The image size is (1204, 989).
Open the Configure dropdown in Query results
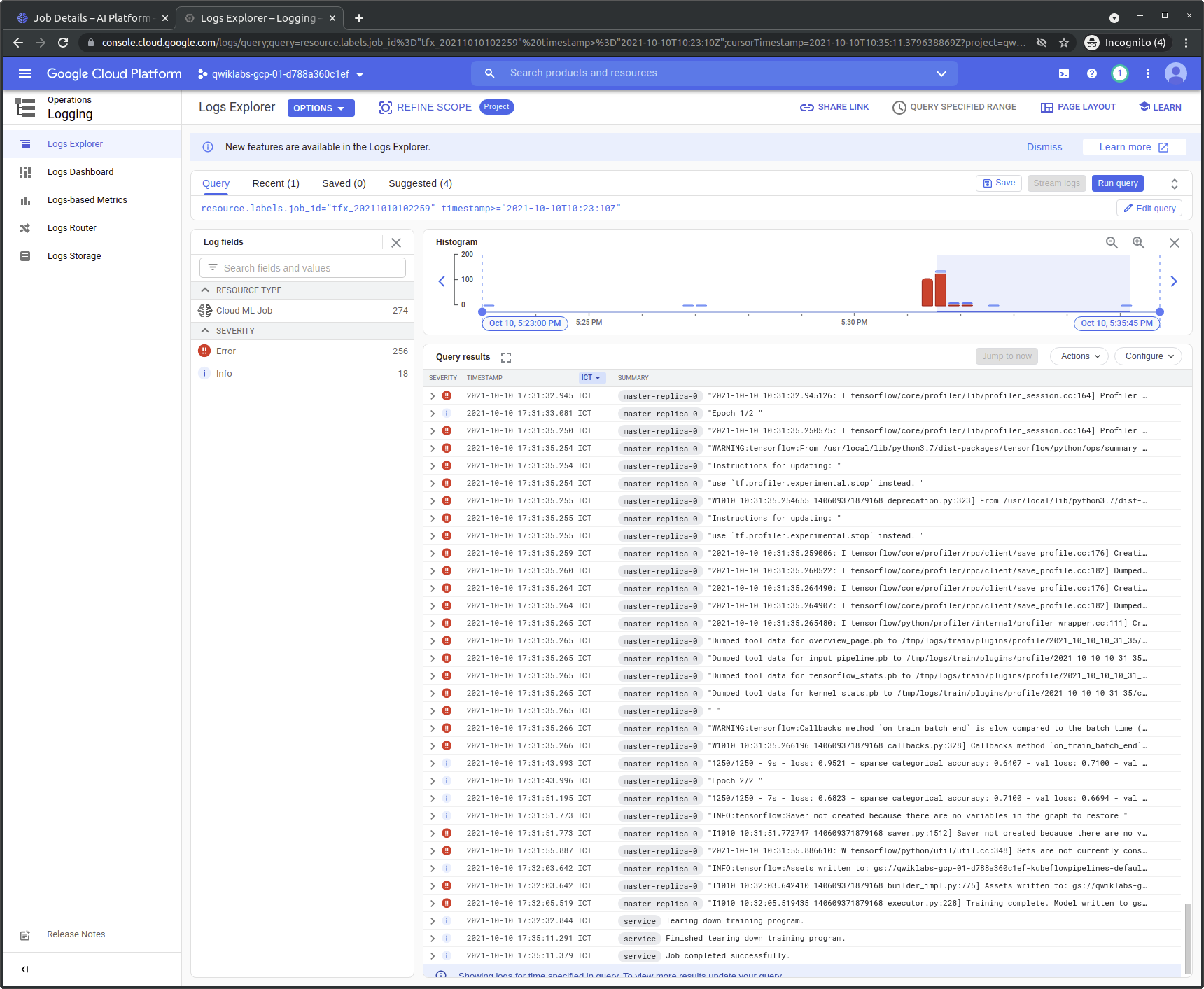1149,356
